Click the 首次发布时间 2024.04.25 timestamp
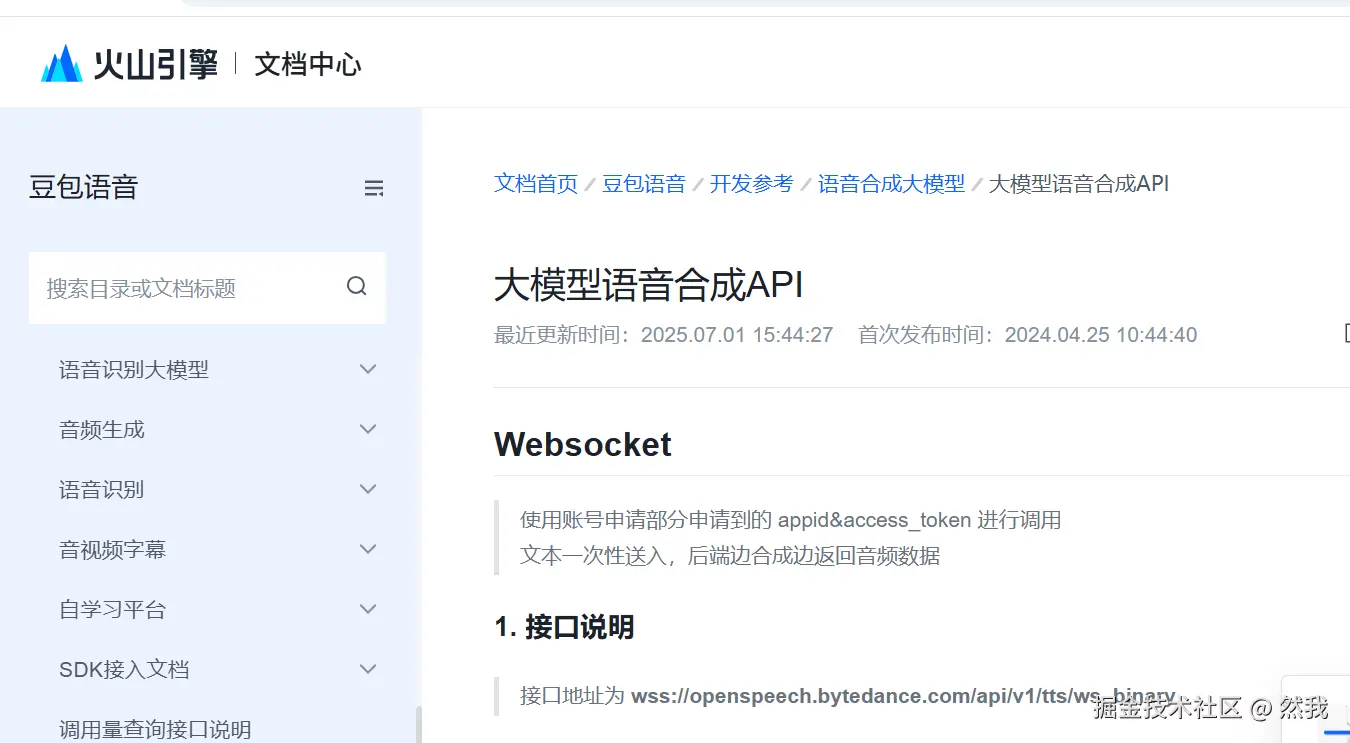 click(1028, 335)
